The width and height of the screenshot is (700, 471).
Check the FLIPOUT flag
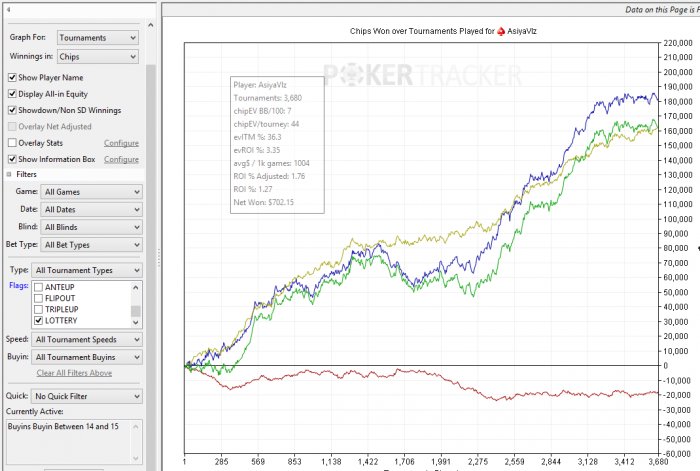[38, 298]
